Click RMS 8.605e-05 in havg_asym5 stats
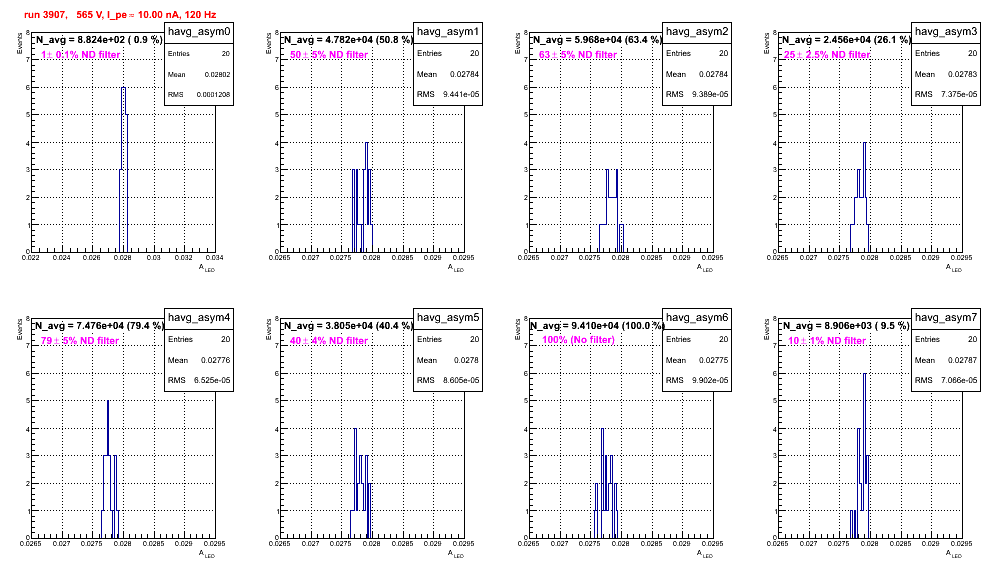 [448, 380]
